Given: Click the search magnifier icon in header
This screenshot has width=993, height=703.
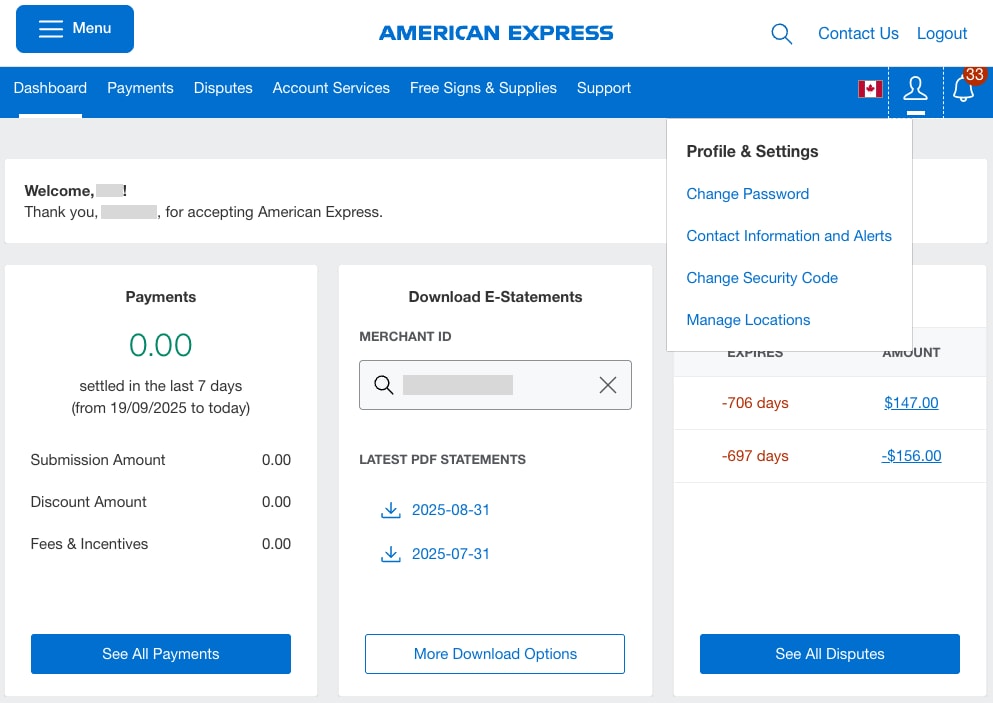Looking at the screenshot, I should [781, 33].
